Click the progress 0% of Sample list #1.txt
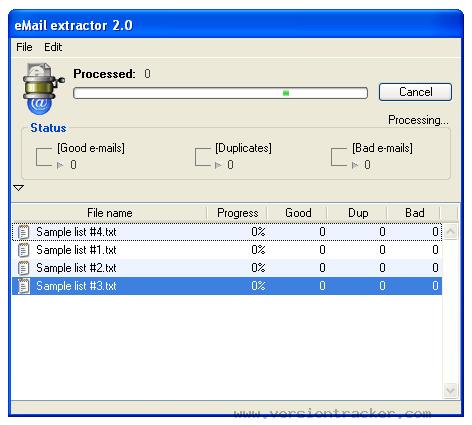 (x=258, y=250)
